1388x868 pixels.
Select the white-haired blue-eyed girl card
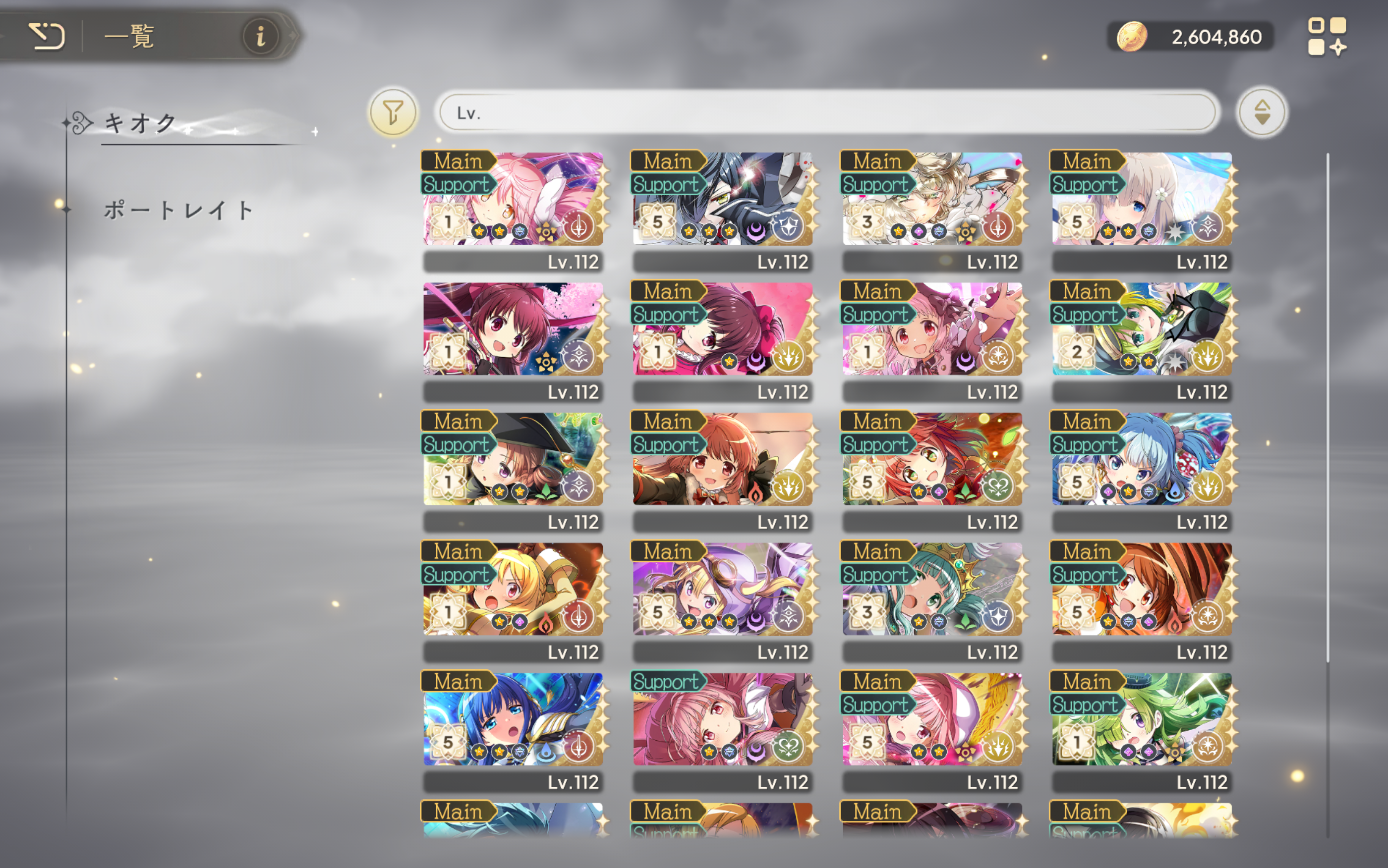[1142, 211]
